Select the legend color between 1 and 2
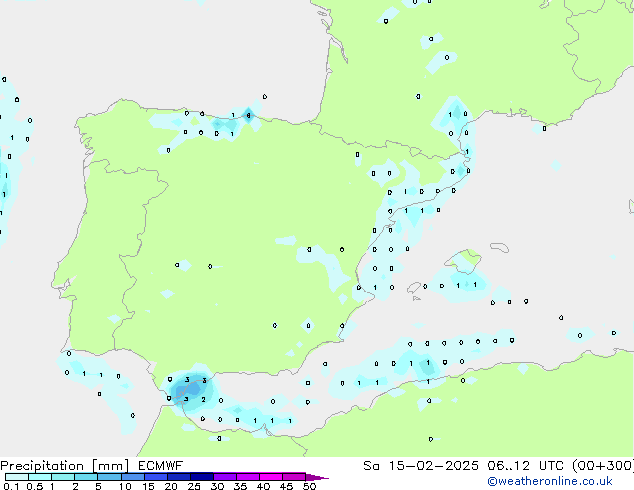Screen dimensions: 634x490 tap(63, 477)
